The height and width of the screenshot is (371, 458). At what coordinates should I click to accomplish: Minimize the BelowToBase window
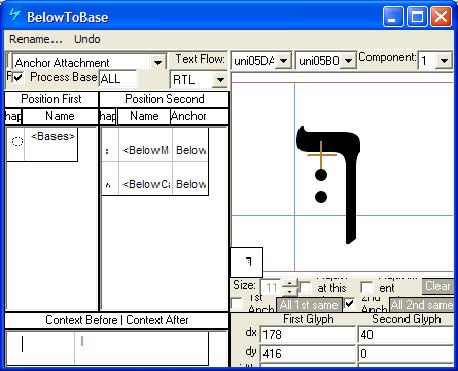393,16
